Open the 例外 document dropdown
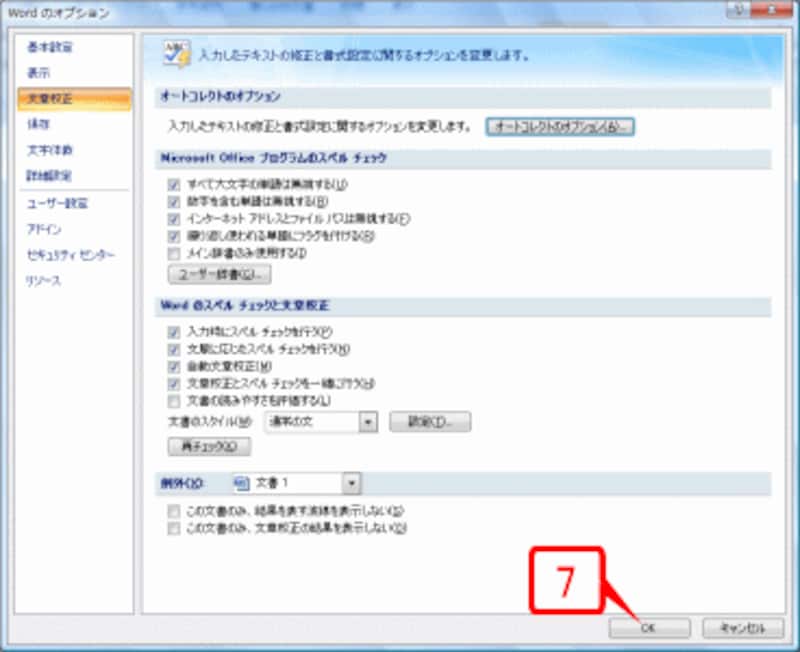Image resolution: width=800 pixels, height=652 pixels. coord(353,483)
